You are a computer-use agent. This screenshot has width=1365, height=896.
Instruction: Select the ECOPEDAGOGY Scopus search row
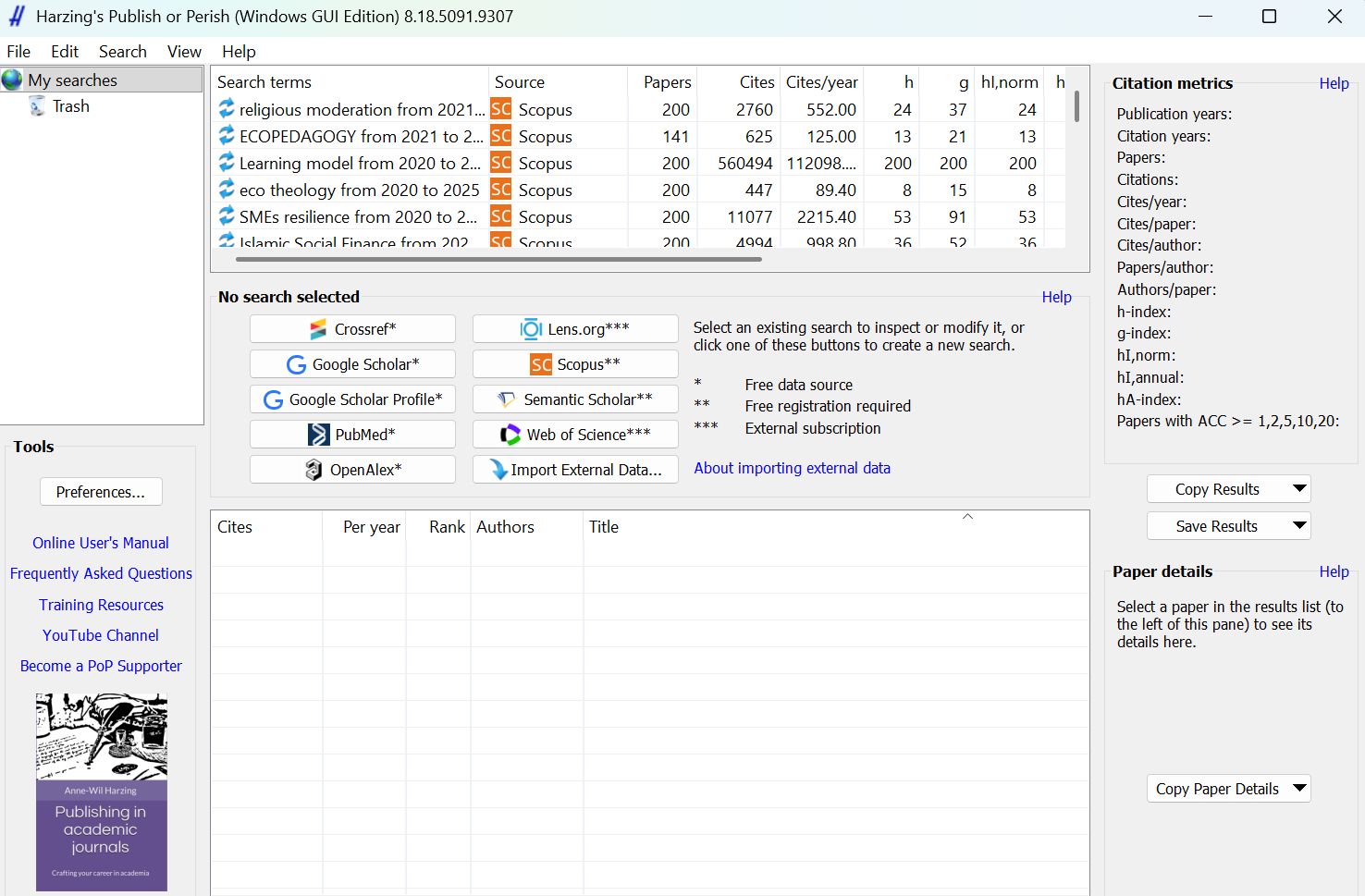361,137
